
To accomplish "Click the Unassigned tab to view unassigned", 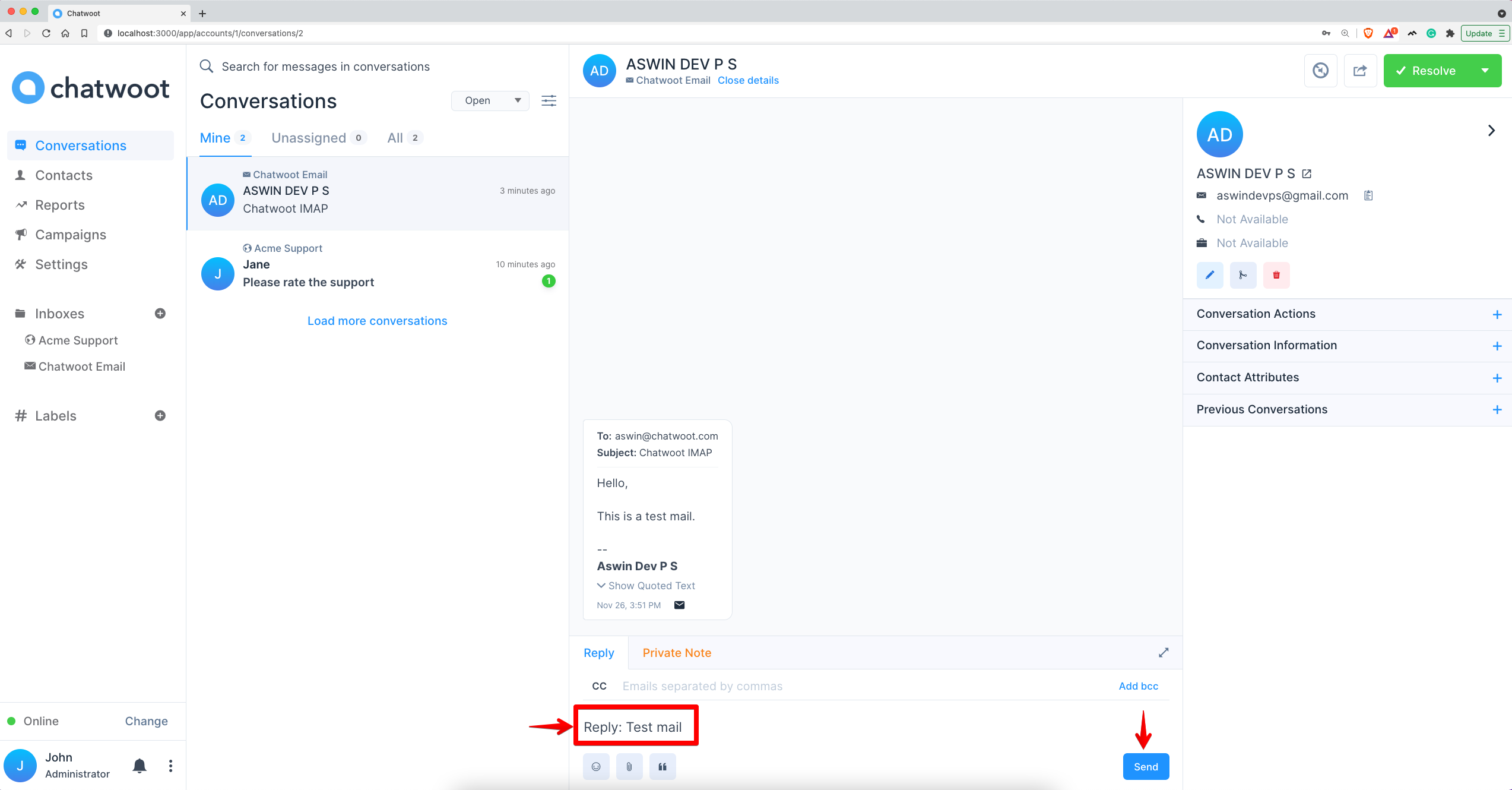I will point(307,138).
